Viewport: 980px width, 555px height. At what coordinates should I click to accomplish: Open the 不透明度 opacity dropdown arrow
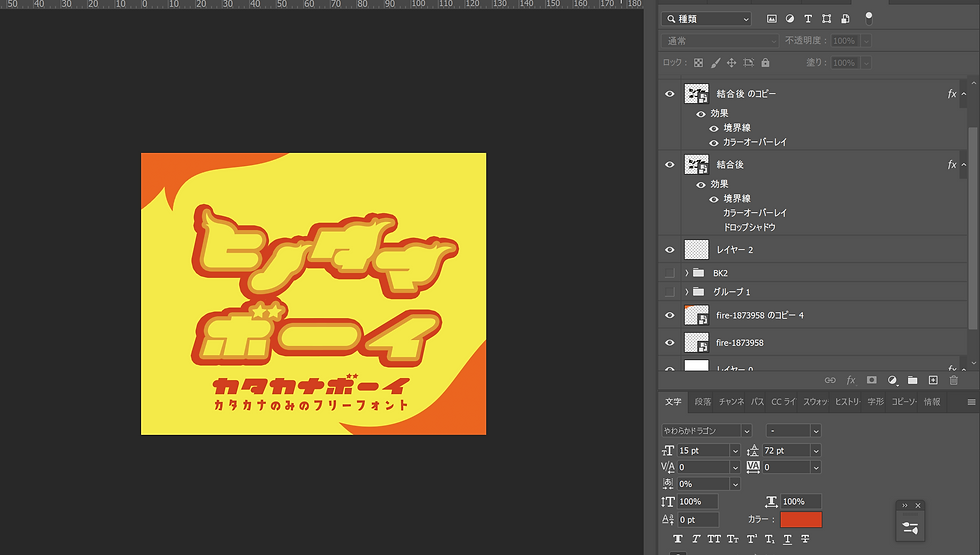tap(866, 41)
